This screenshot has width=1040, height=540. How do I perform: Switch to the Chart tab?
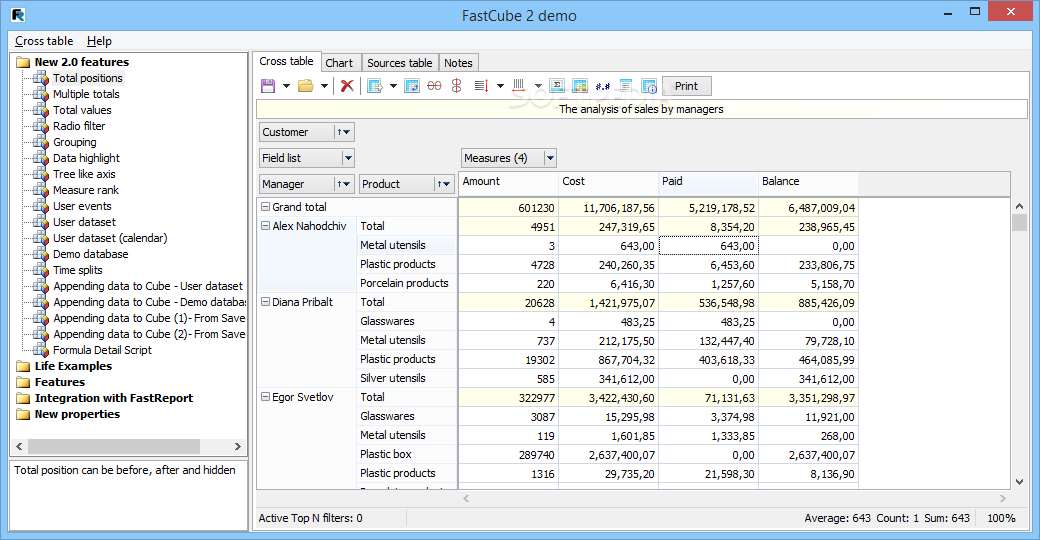coord(339,63)
